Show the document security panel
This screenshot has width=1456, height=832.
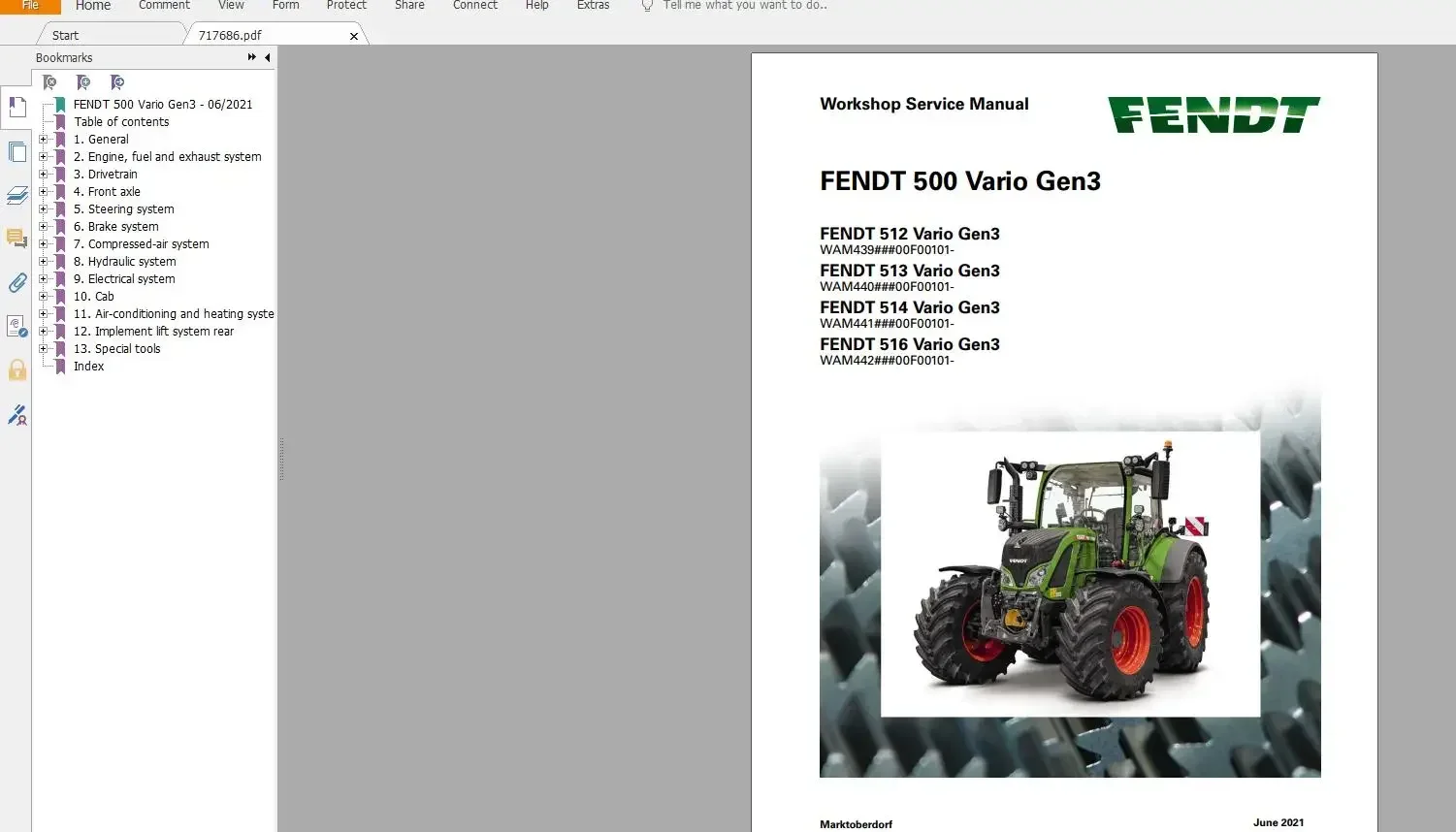(16, 369)
